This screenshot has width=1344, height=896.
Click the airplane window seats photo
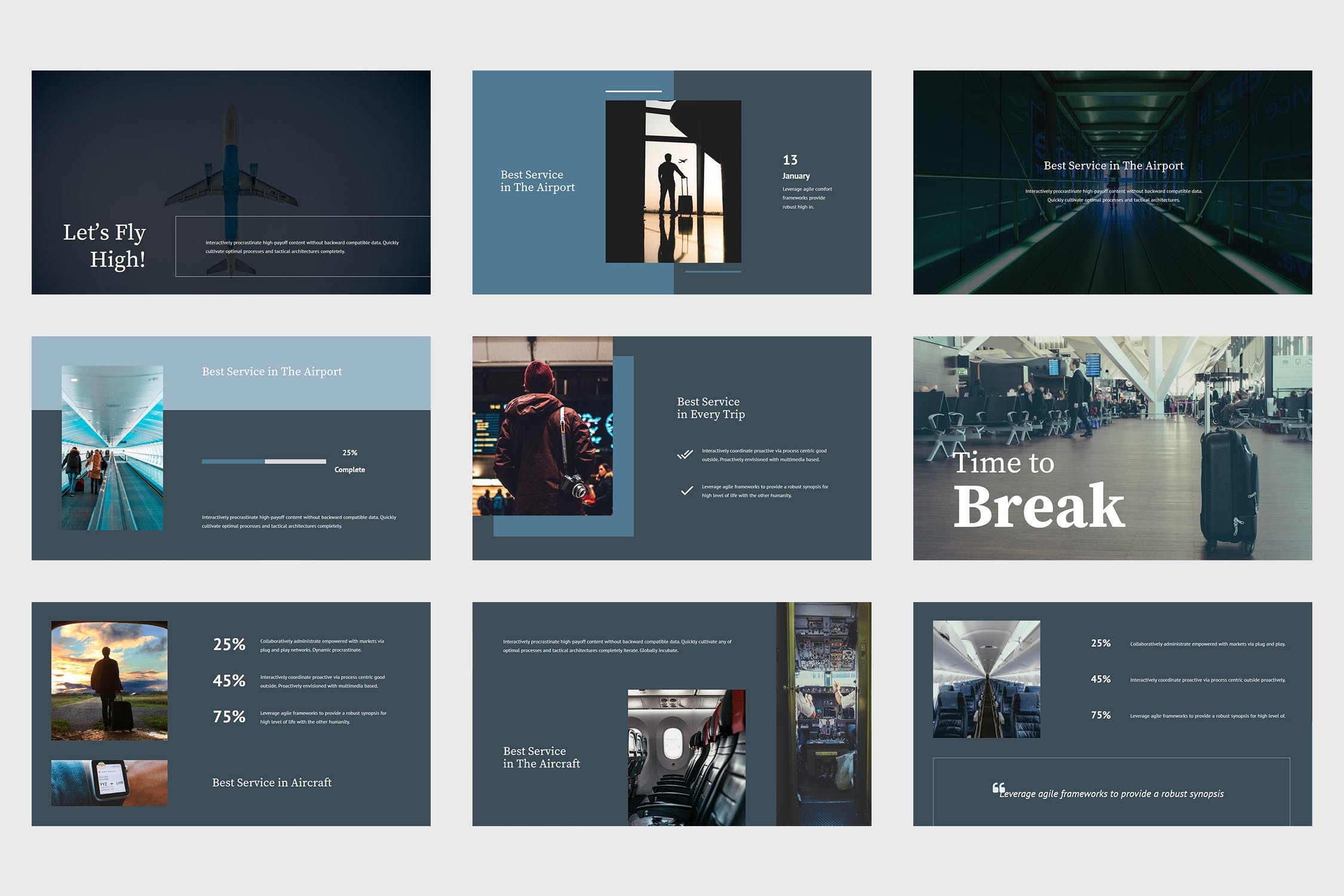click(x=686, y=757)
